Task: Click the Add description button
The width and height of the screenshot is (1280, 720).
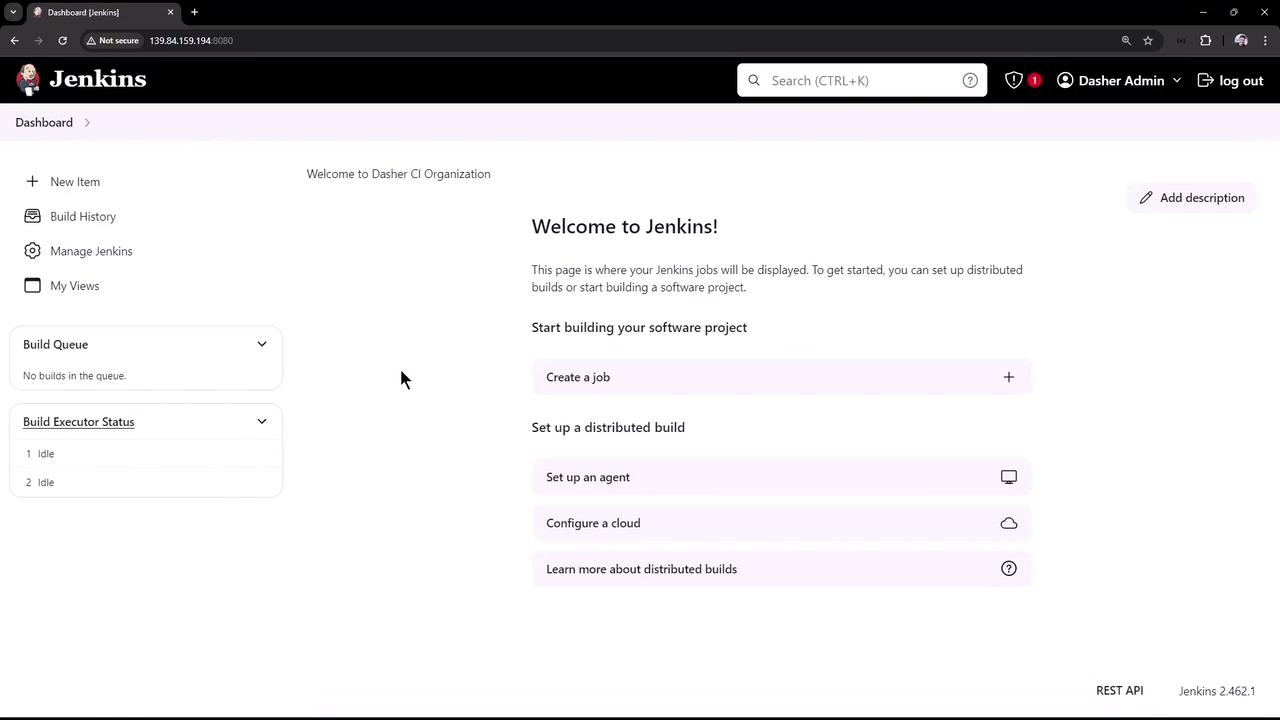Action: coord(1192,198)
